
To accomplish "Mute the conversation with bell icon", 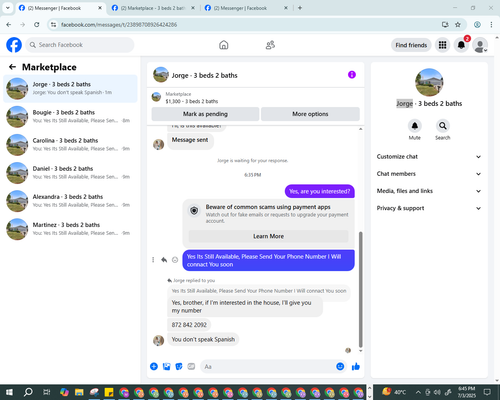I will click(415, 126).
